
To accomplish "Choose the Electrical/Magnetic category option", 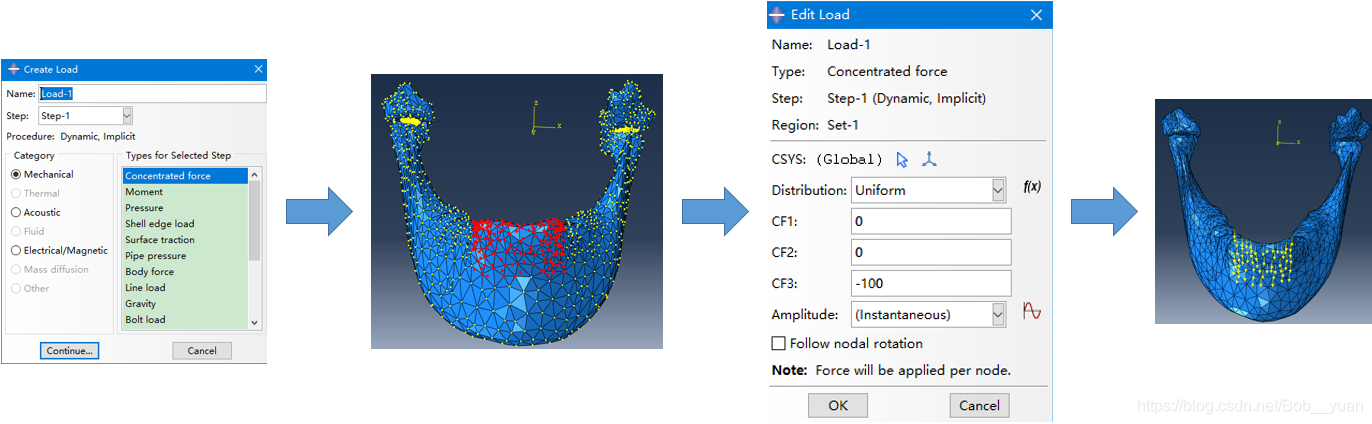I will coord(16,250).
